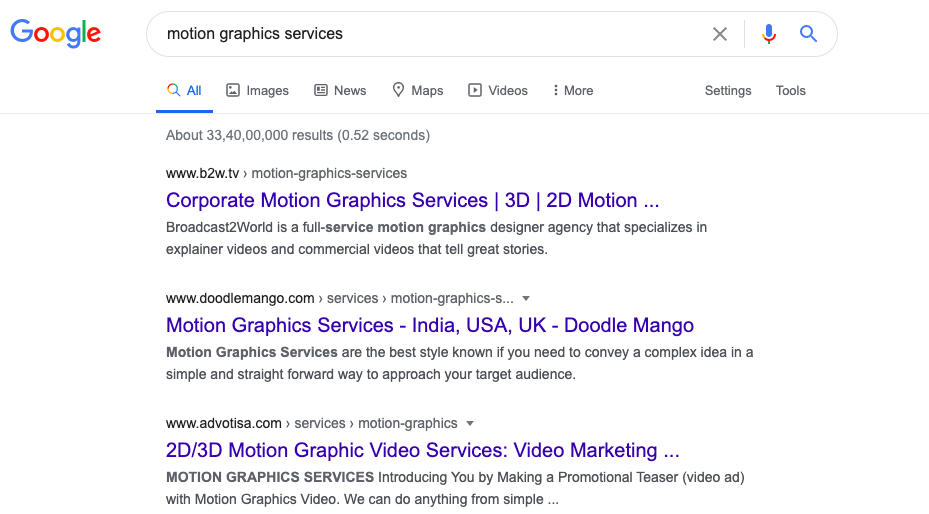Click the blue magnifying glass search icon
Viewport: 929px width, 514px height.
(x=808, y=34)
